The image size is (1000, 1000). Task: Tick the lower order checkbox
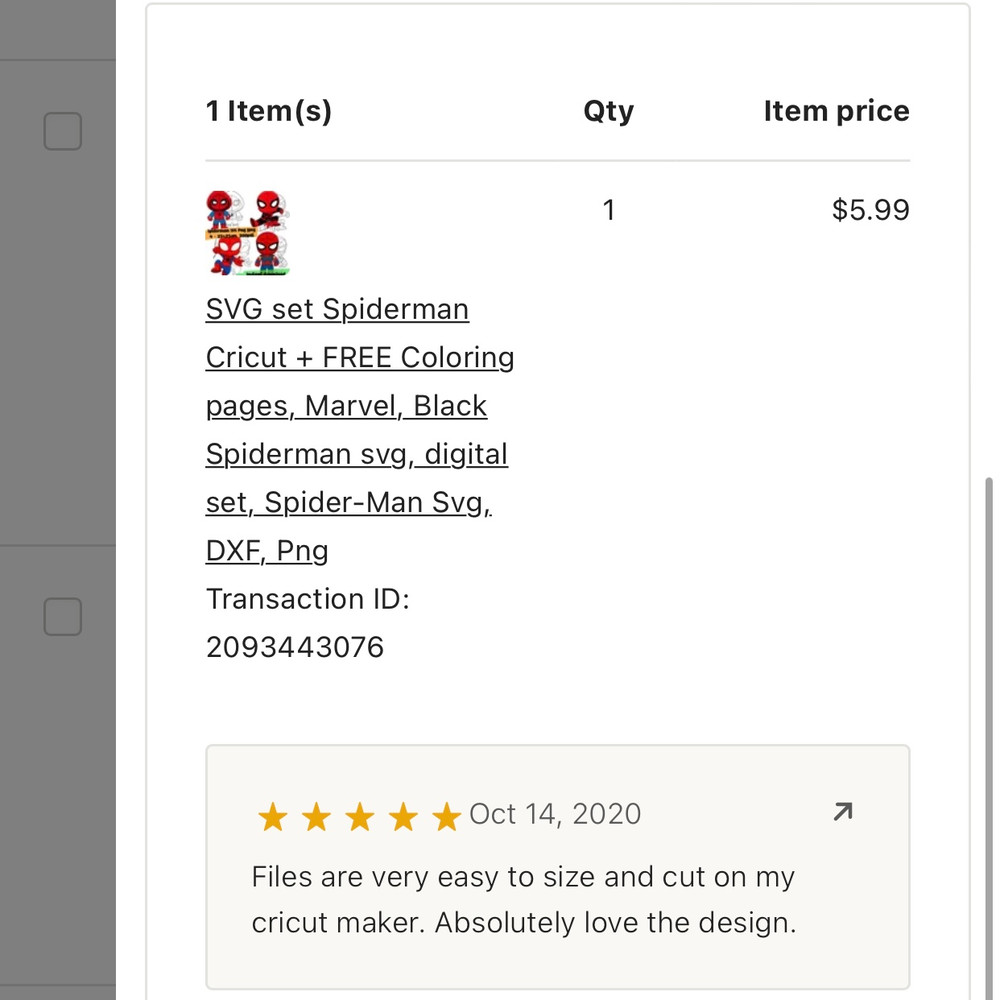[x=62, y=616]
